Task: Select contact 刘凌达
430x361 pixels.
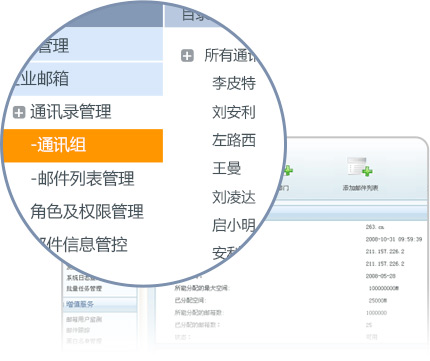Action: pos(234,197)
